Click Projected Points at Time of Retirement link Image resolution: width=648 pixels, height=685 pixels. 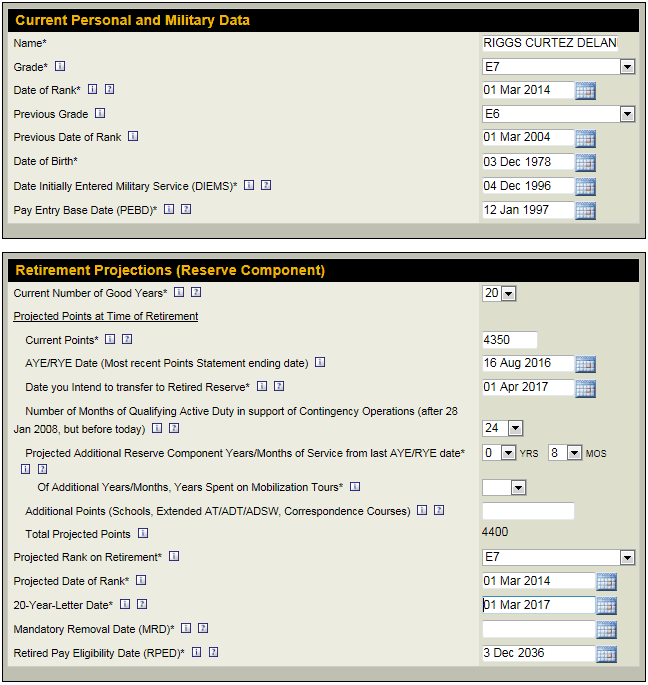click(105, 316)
